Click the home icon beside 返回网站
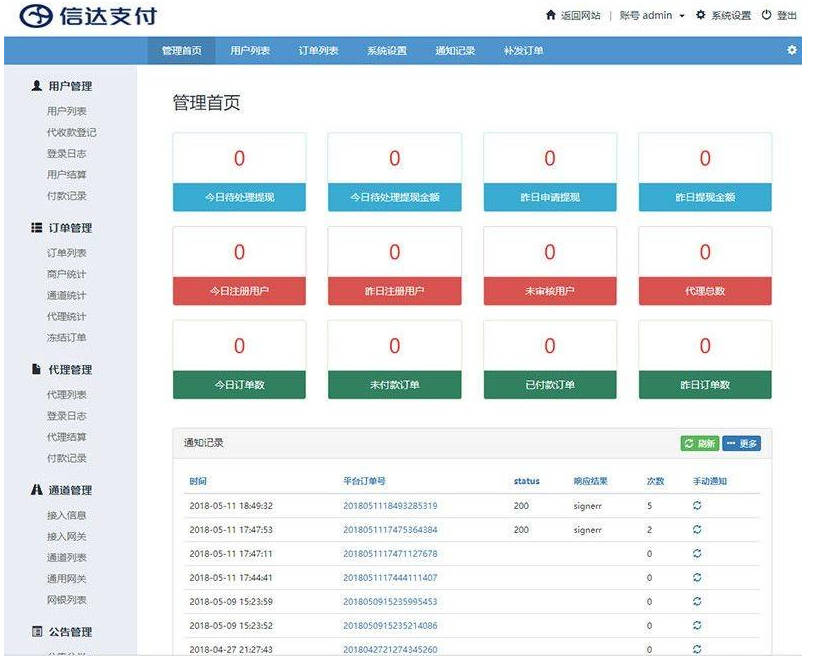 tap(550, 15)
